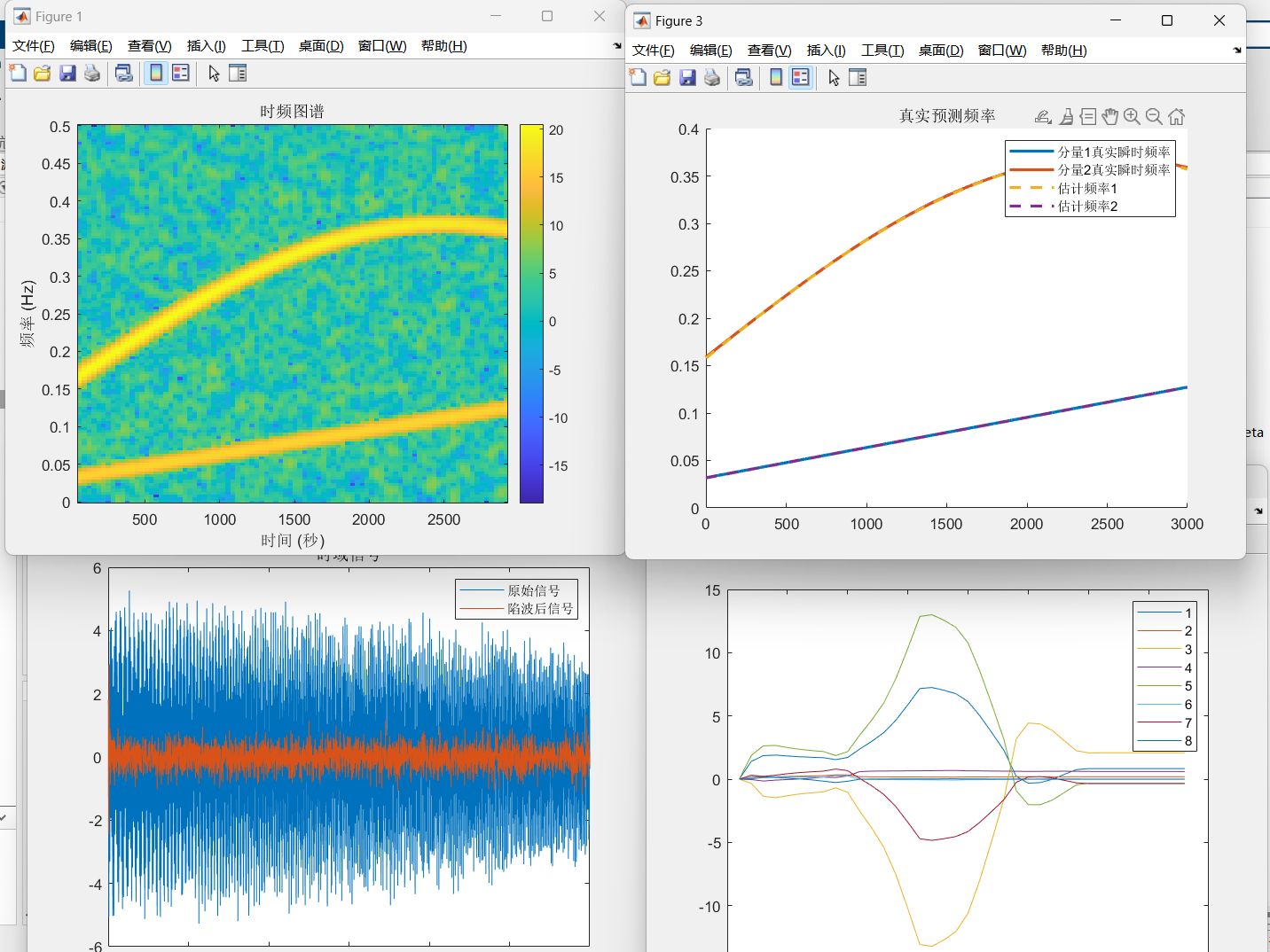Click Save icon in Figure 1 toolbar
Screen dimensions: 1270x952
(x=67, y=74)
